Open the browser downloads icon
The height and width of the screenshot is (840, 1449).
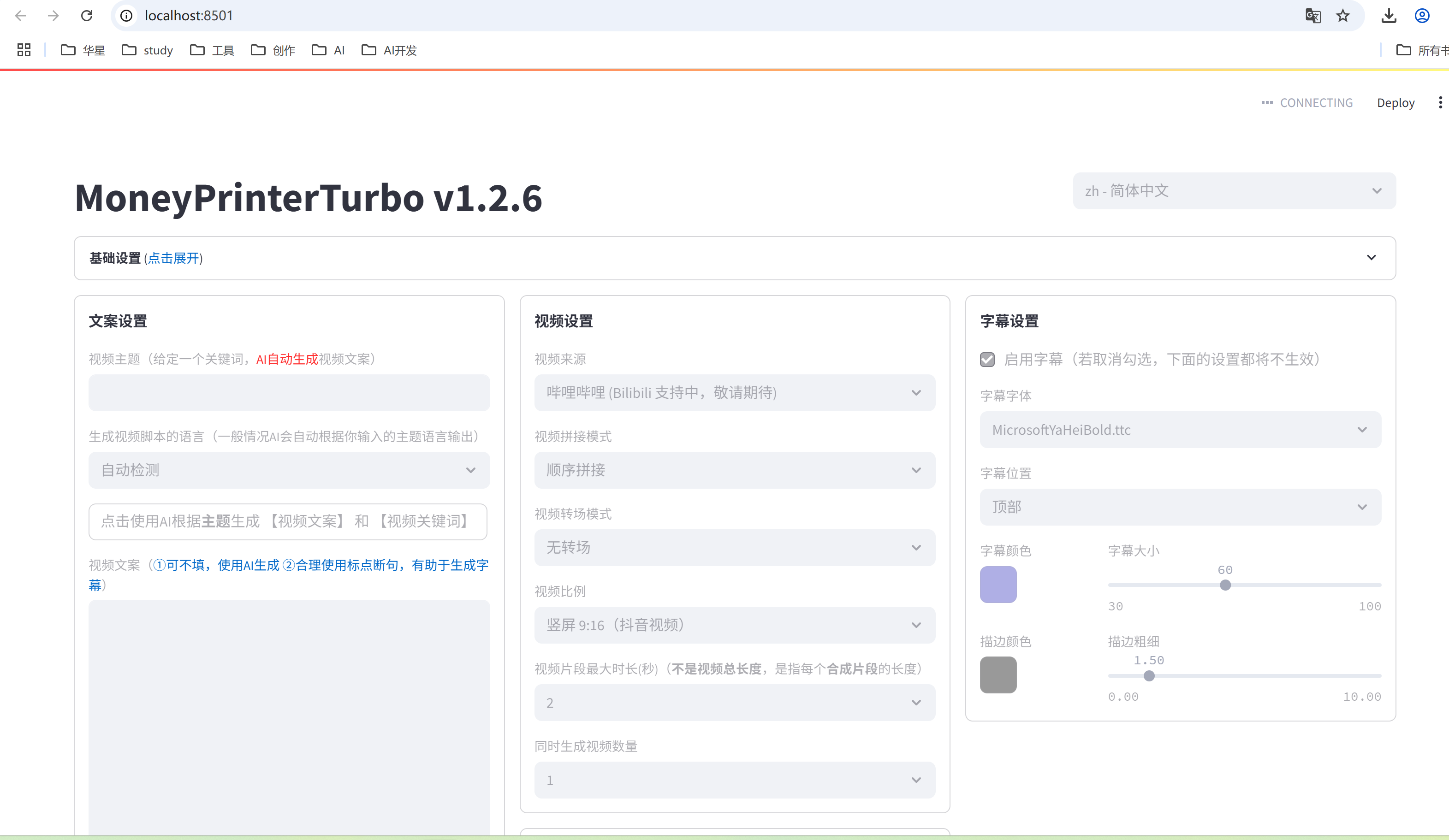coord(1389,16)
